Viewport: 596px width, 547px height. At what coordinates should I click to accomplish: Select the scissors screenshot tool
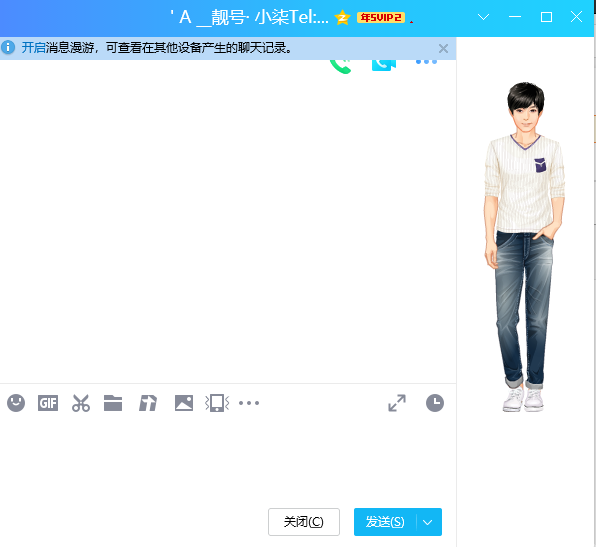tap(81, 403)
